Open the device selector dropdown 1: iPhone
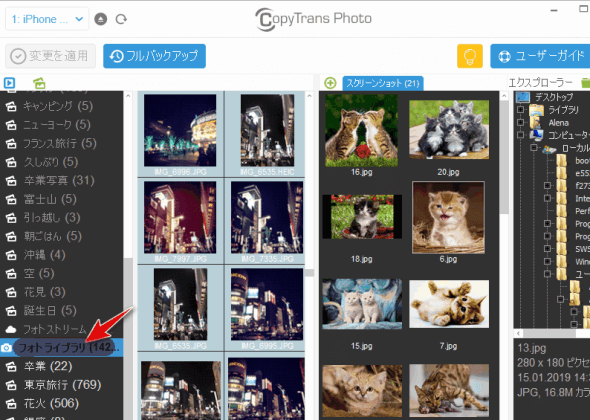 point(47,19)
